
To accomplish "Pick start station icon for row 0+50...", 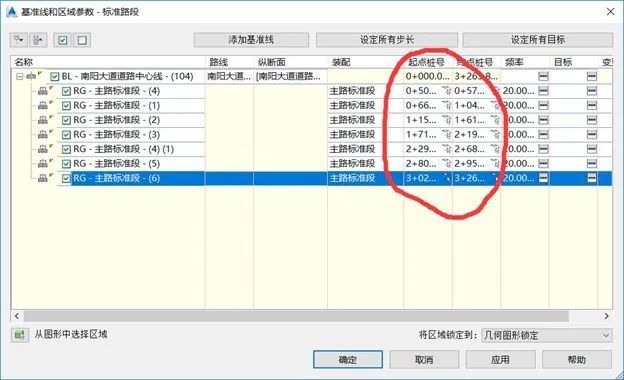I will 447,91.
